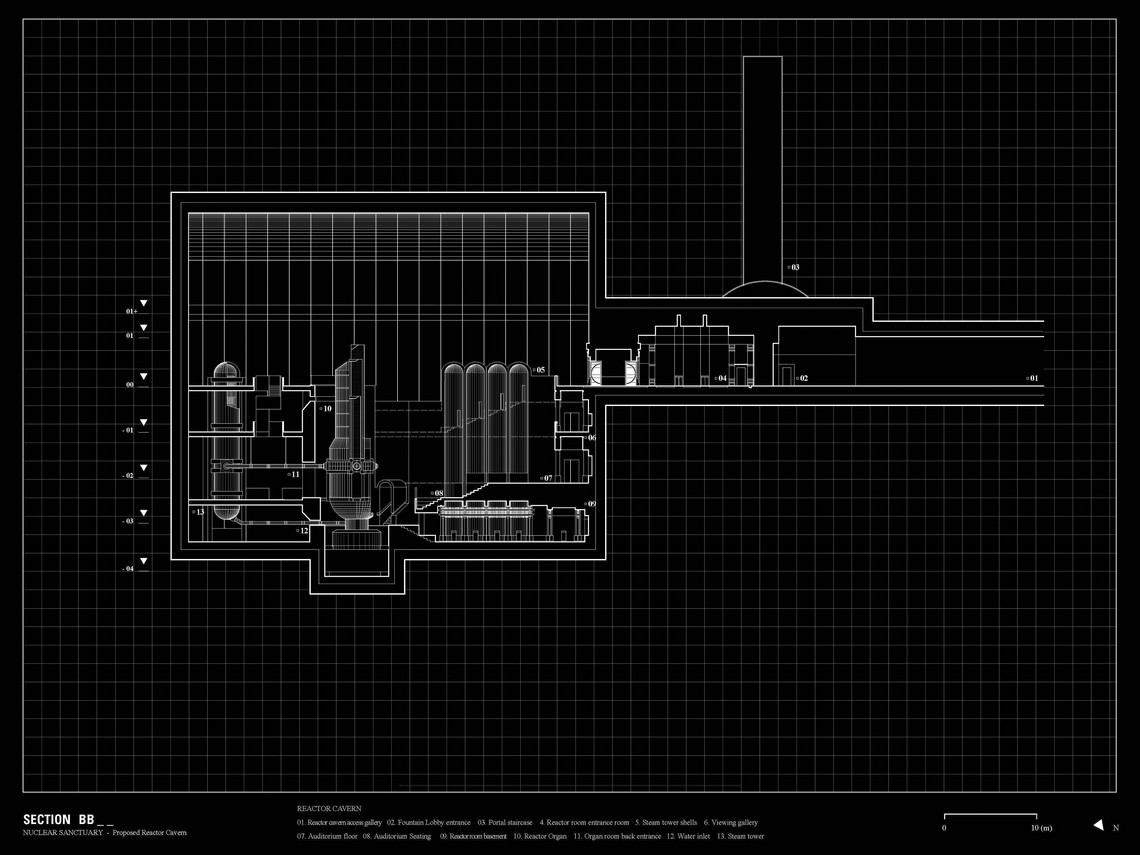
Task: Click the 12 water inlet callout marker
Action: pyautogui.click(x=302, y=531)
